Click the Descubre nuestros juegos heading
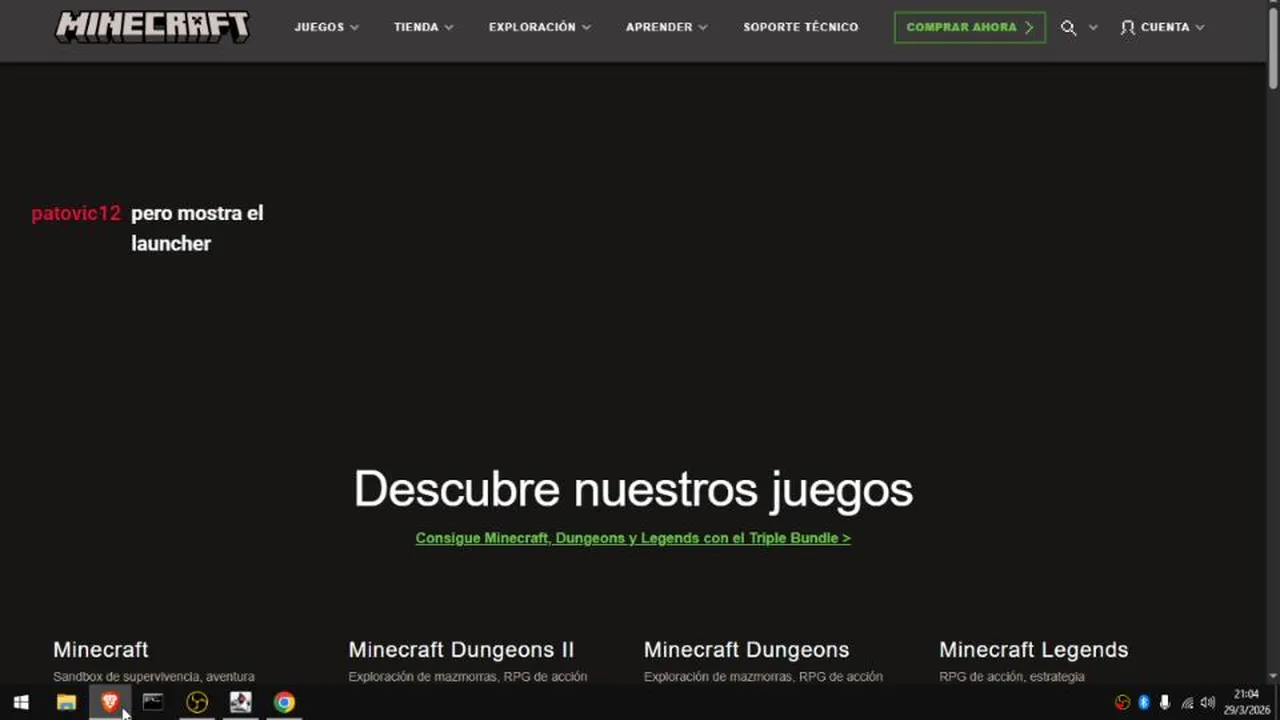Viewport: 1280px width, 720px height. 633,489
